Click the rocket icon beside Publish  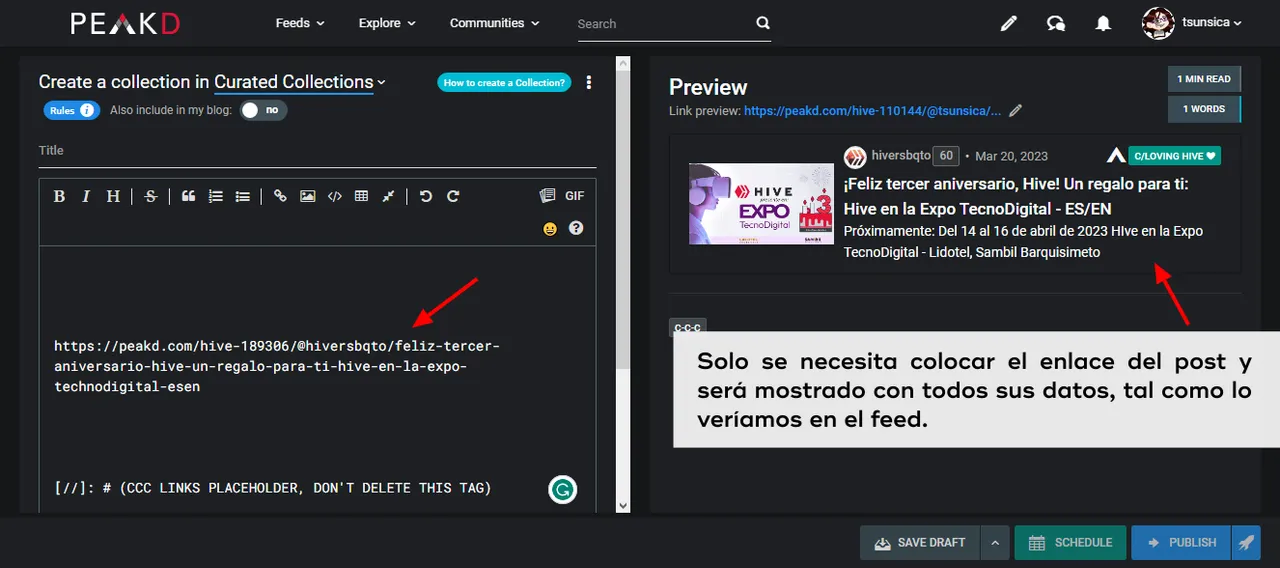[x=1246, y=542]
